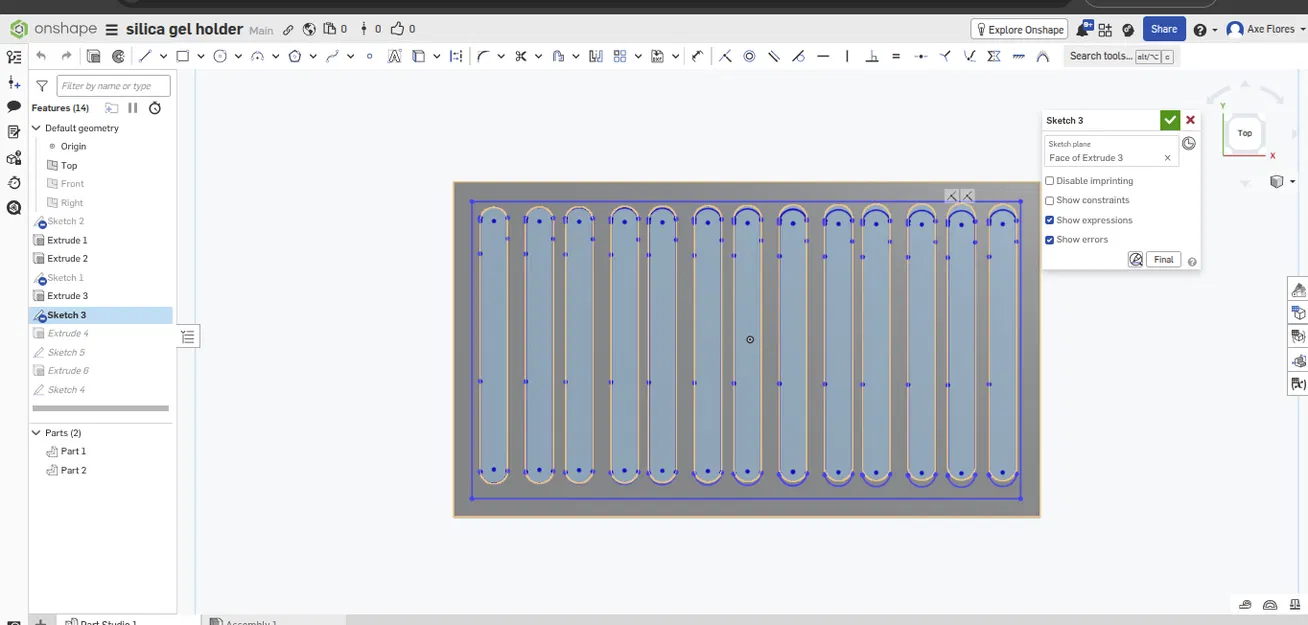This screenshot has width=1308, height=625.
Task: Uncheck Show errors checkbox
Action: 1050,240
